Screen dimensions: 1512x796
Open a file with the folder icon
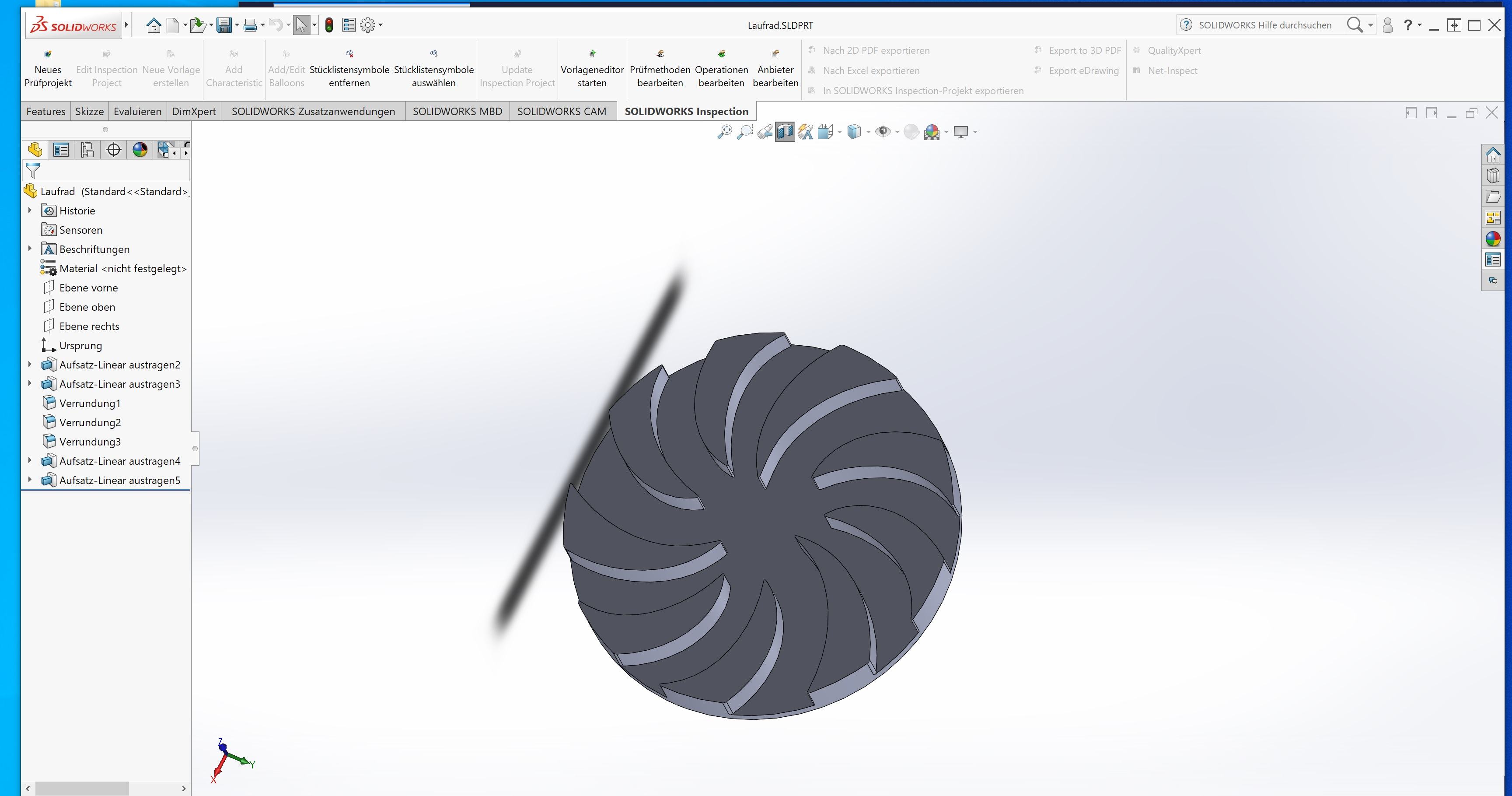(x=198, y=25)
